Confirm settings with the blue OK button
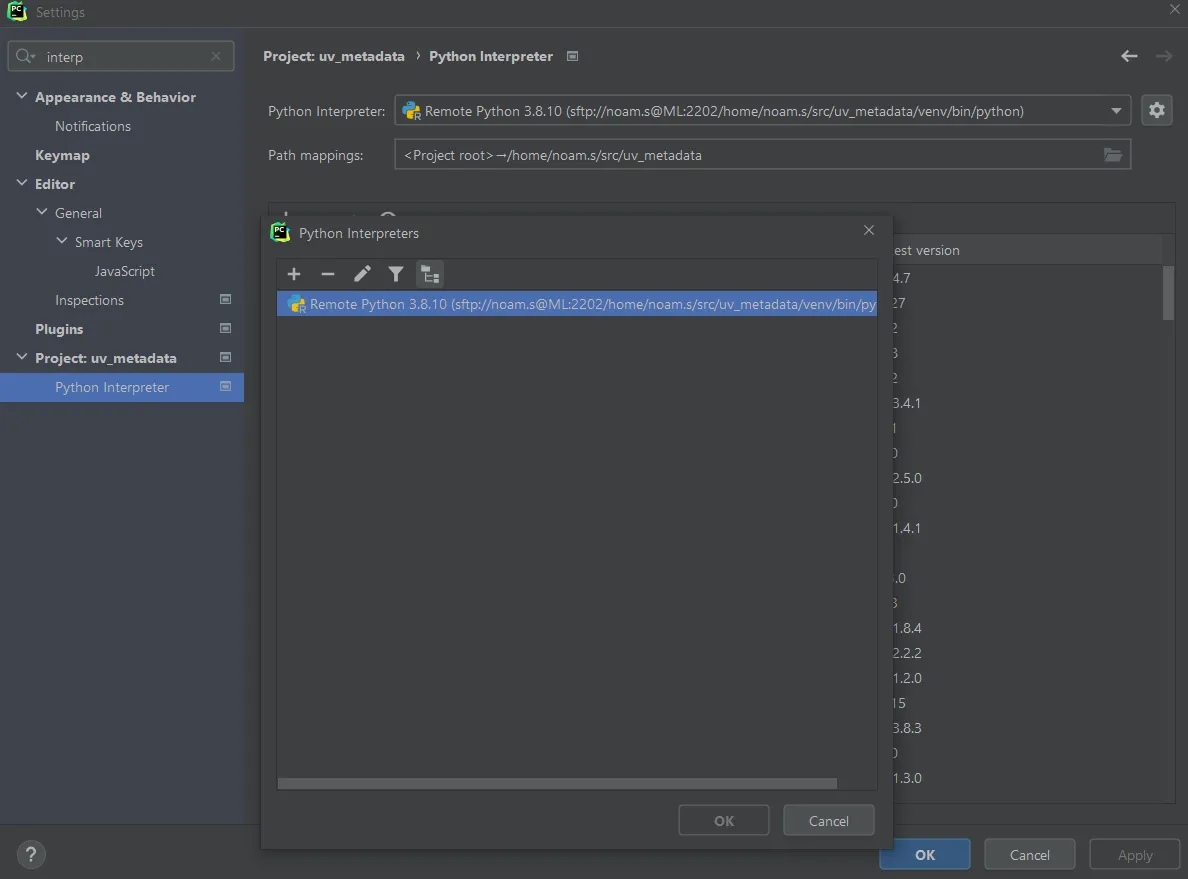This screenshot has width=1188, height=879. 925,855
